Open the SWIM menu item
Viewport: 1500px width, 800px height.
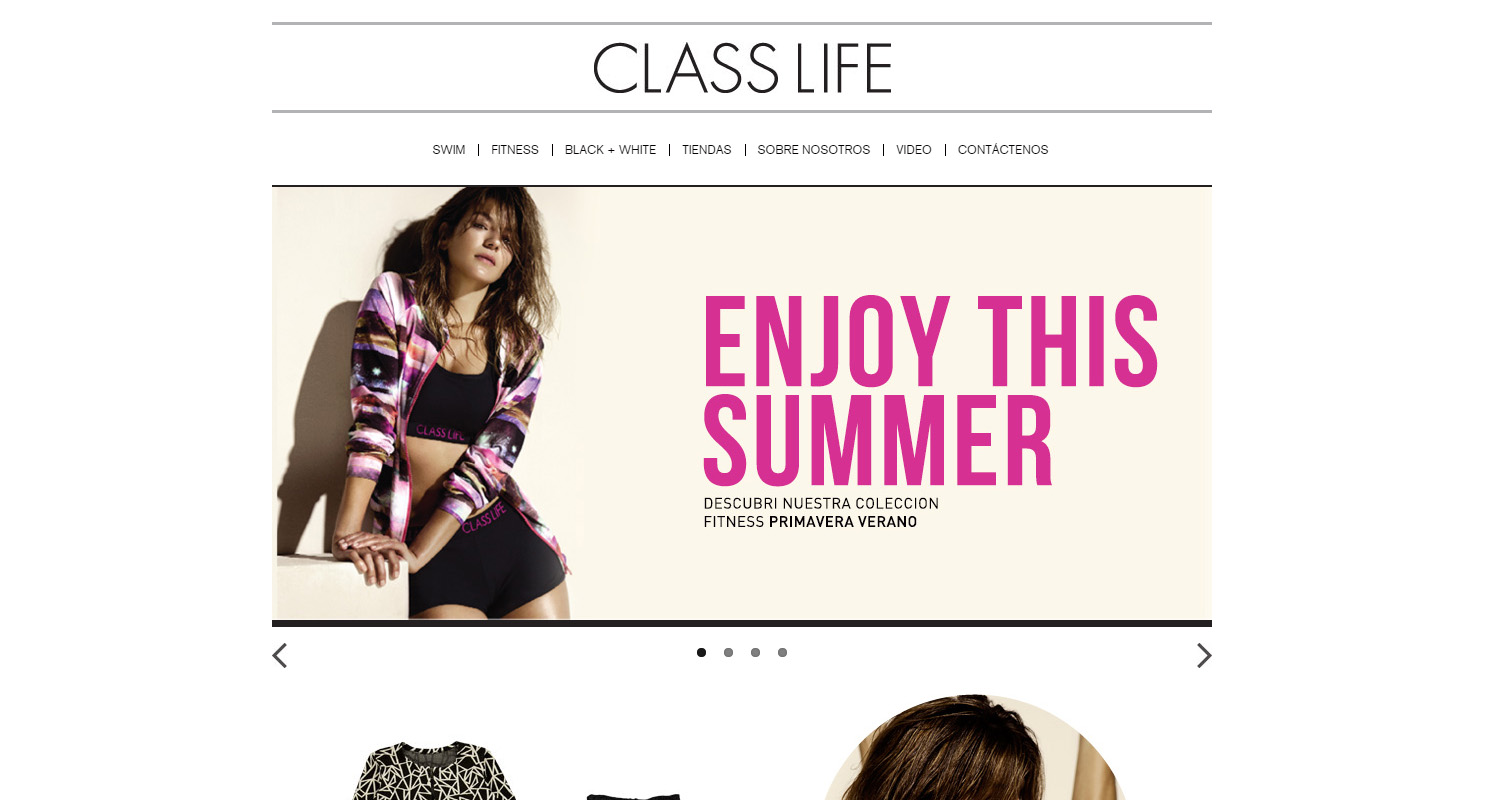pos(449,150)
